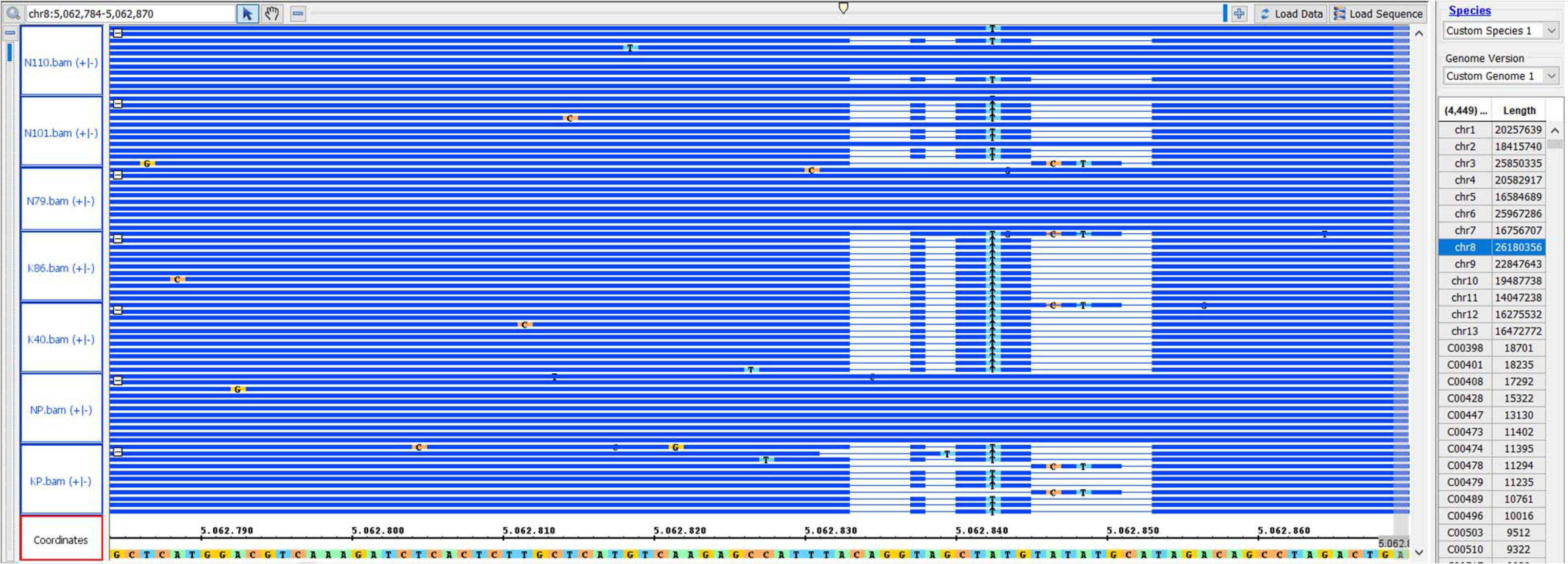Select chr9 in the sequence table
The width and height of the screenshot is (1568, 564).
1465,264
